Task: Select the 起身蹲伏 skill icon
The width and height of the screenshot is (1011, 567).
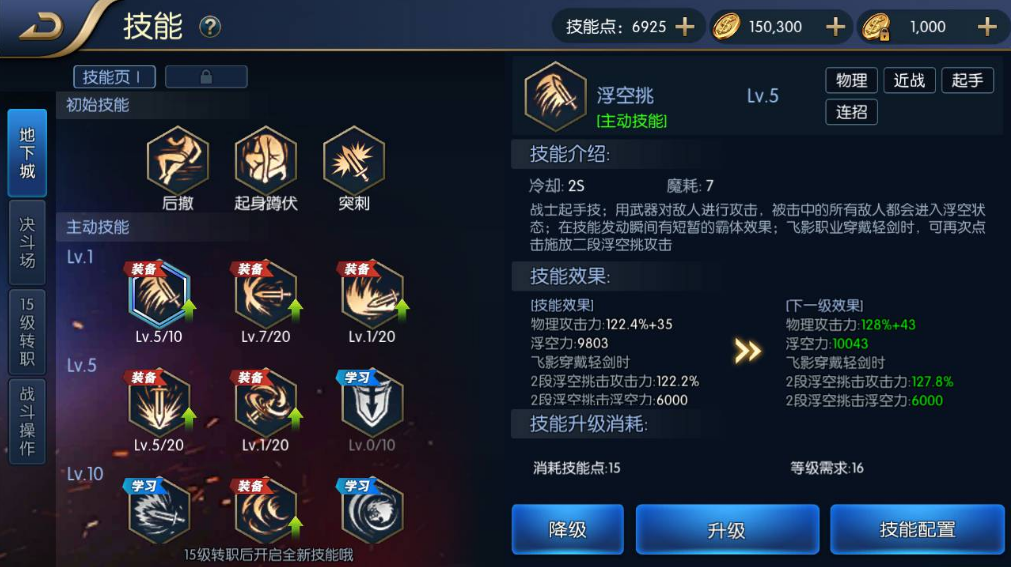Action: (266, 161)
